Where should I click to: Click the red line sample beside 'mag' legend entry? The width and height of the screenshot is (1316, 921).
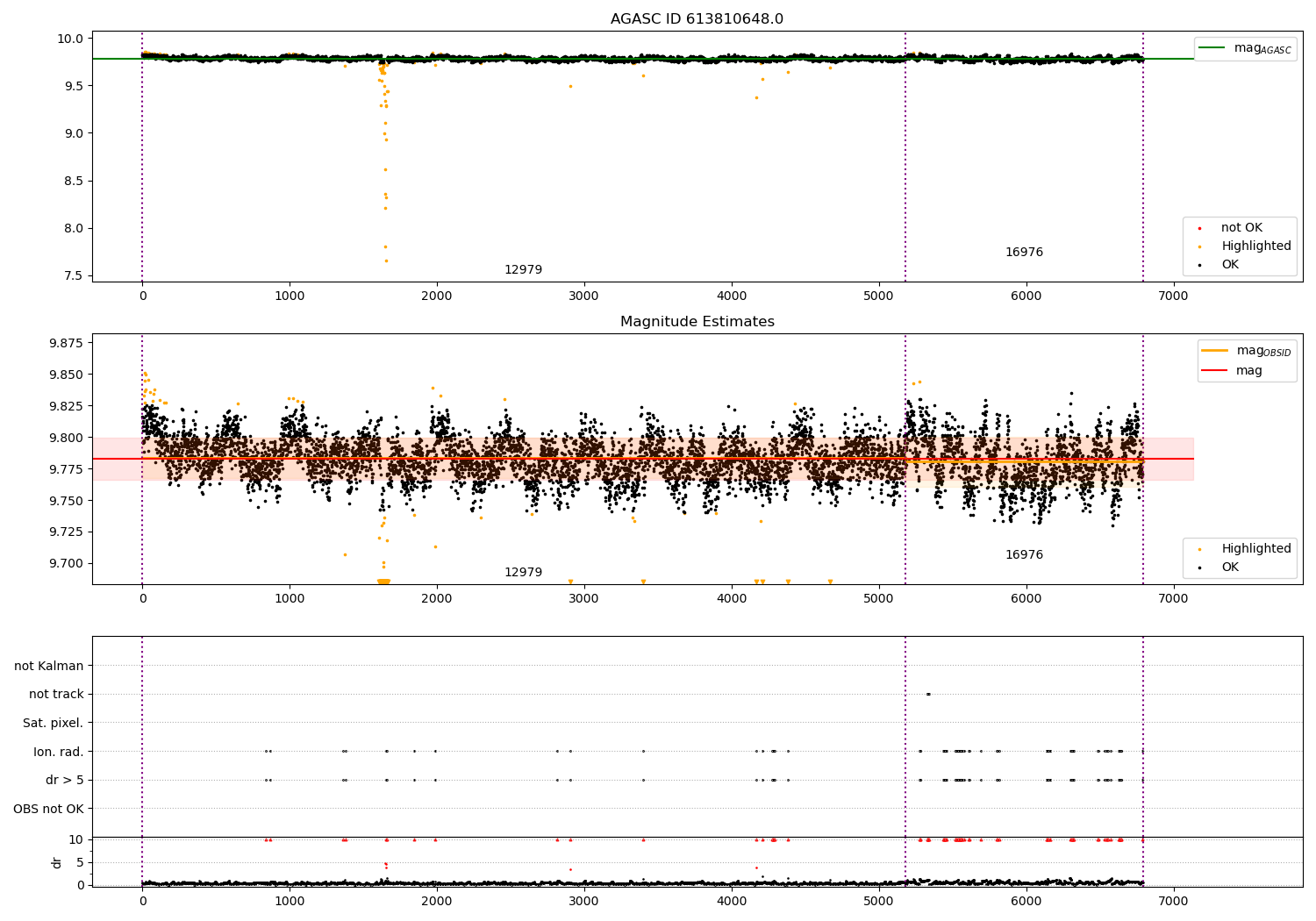click(1214, 371)
